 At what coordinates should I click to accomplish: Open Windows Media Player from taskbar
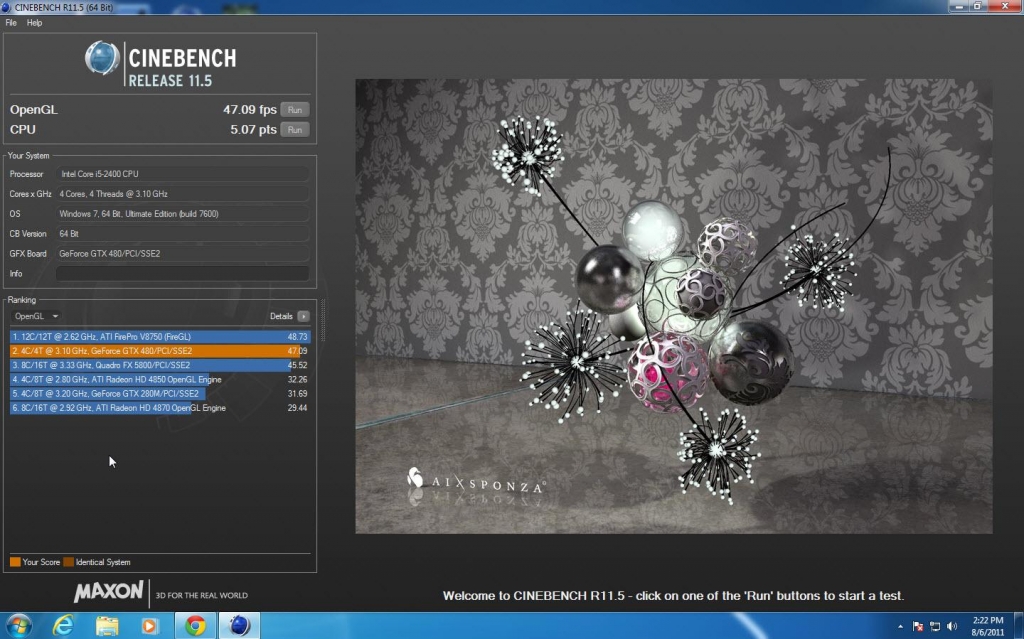151,626
